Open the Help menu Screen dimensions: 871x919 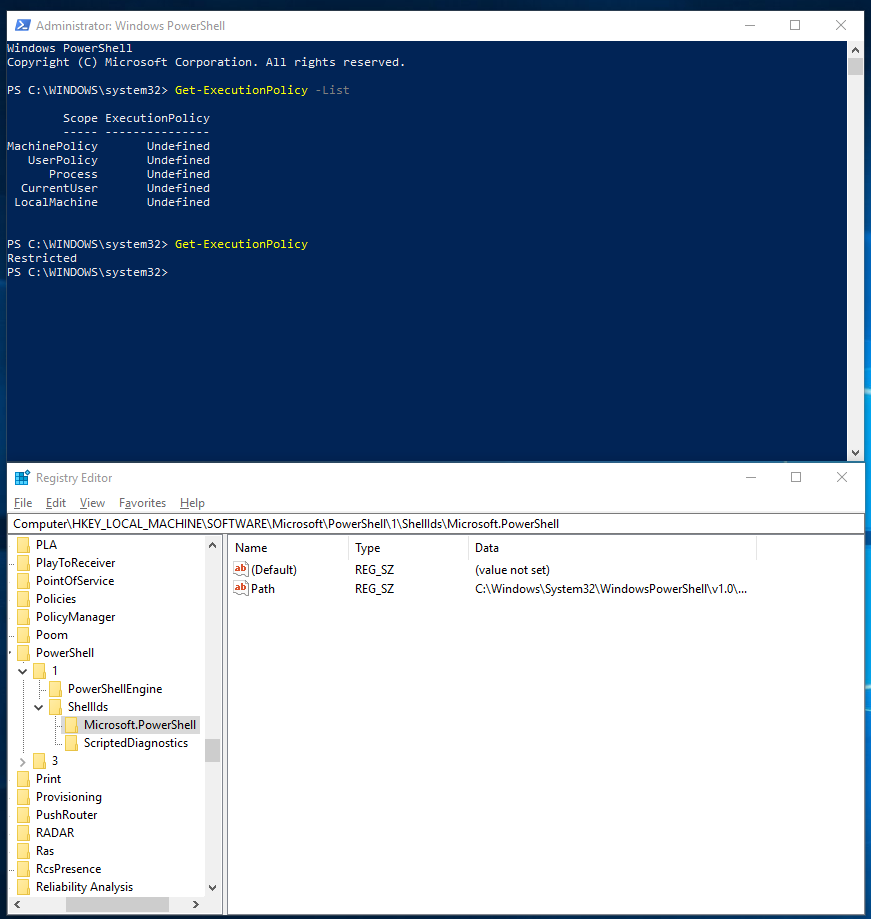pyautogui.click(x=192, y=502)
